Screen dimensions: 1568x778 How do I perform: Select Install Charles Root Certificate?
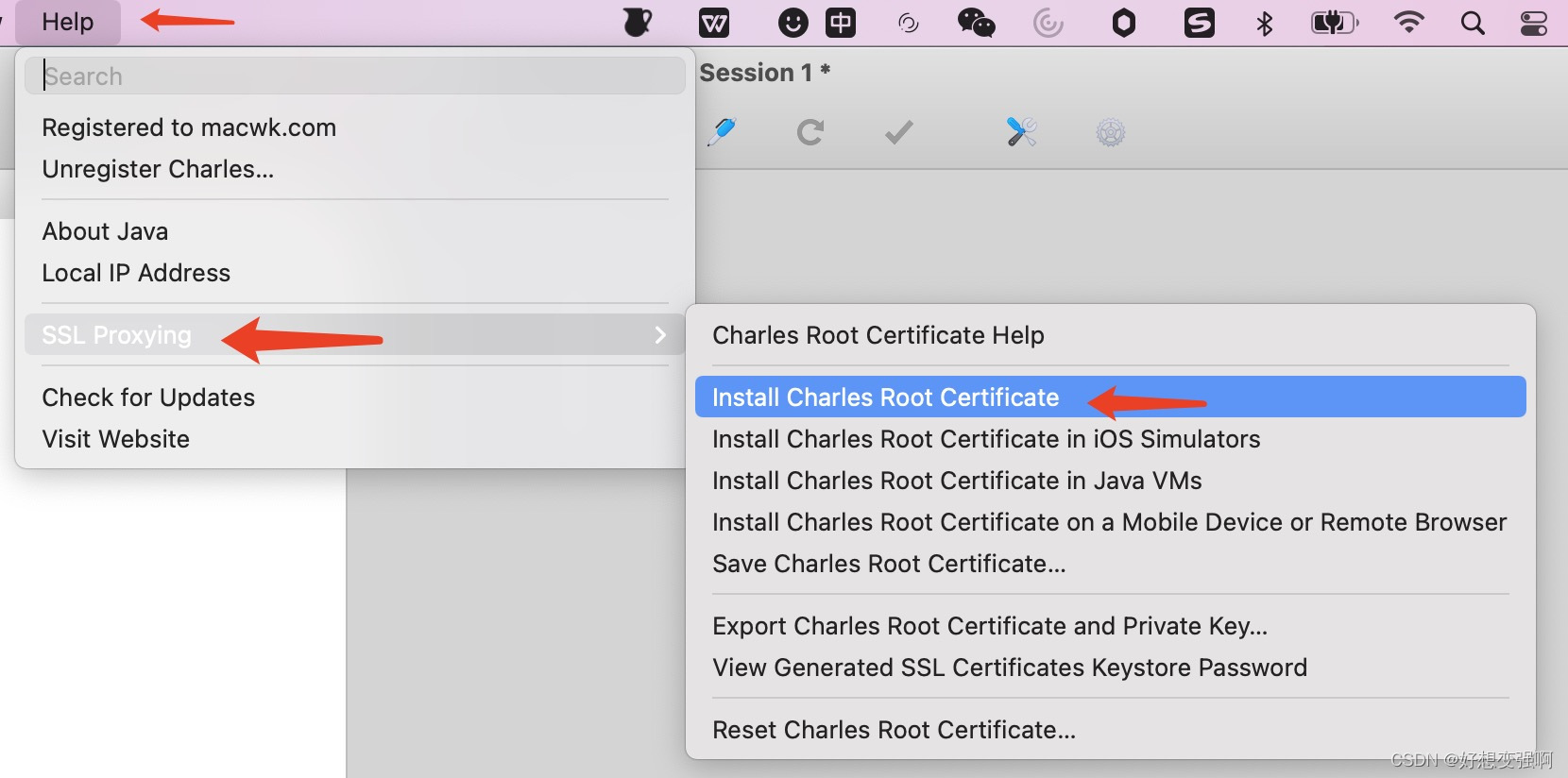[1111, 397]
